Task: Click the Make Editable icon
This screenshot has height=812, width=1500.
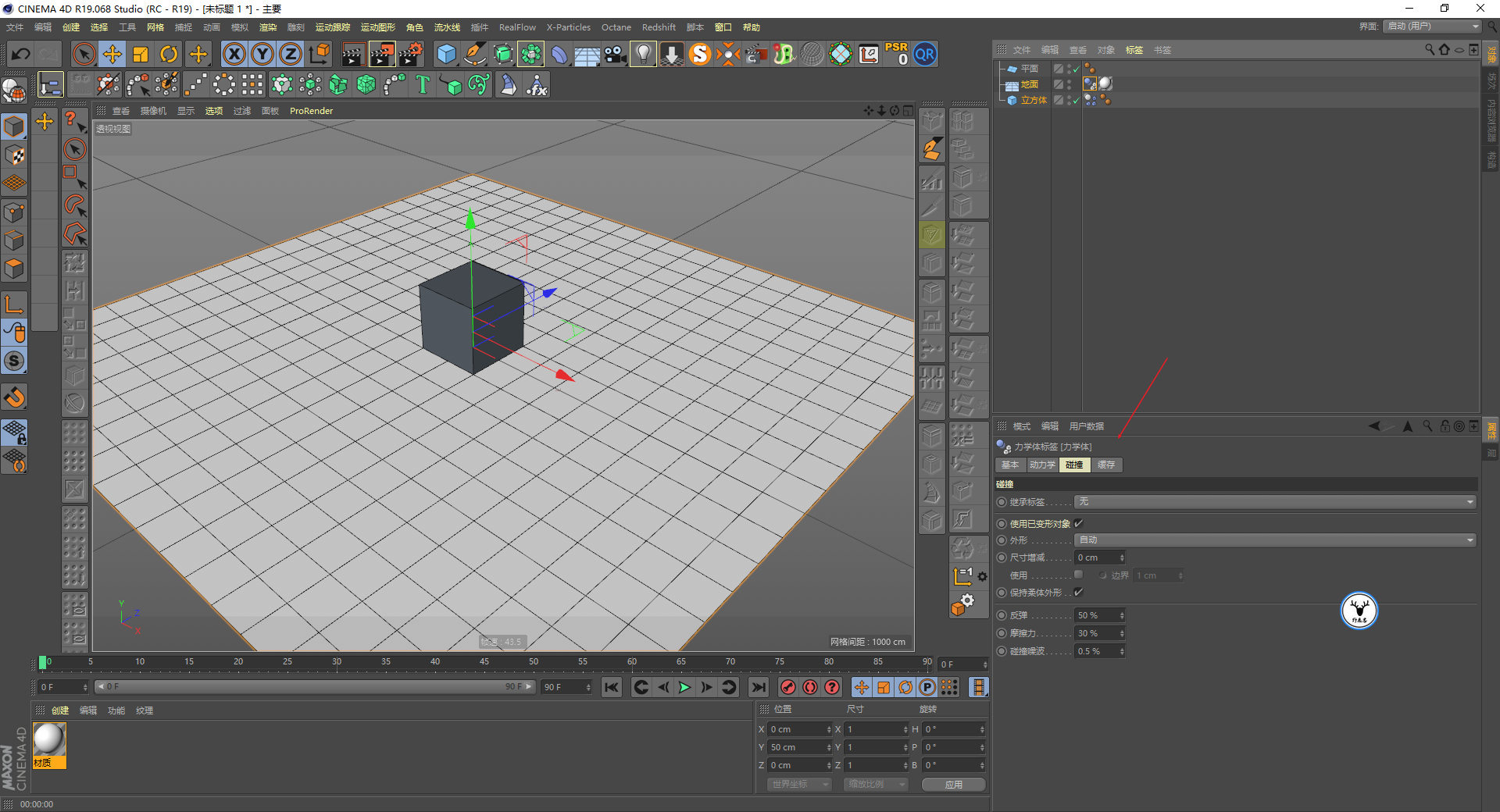Action: 14,91
